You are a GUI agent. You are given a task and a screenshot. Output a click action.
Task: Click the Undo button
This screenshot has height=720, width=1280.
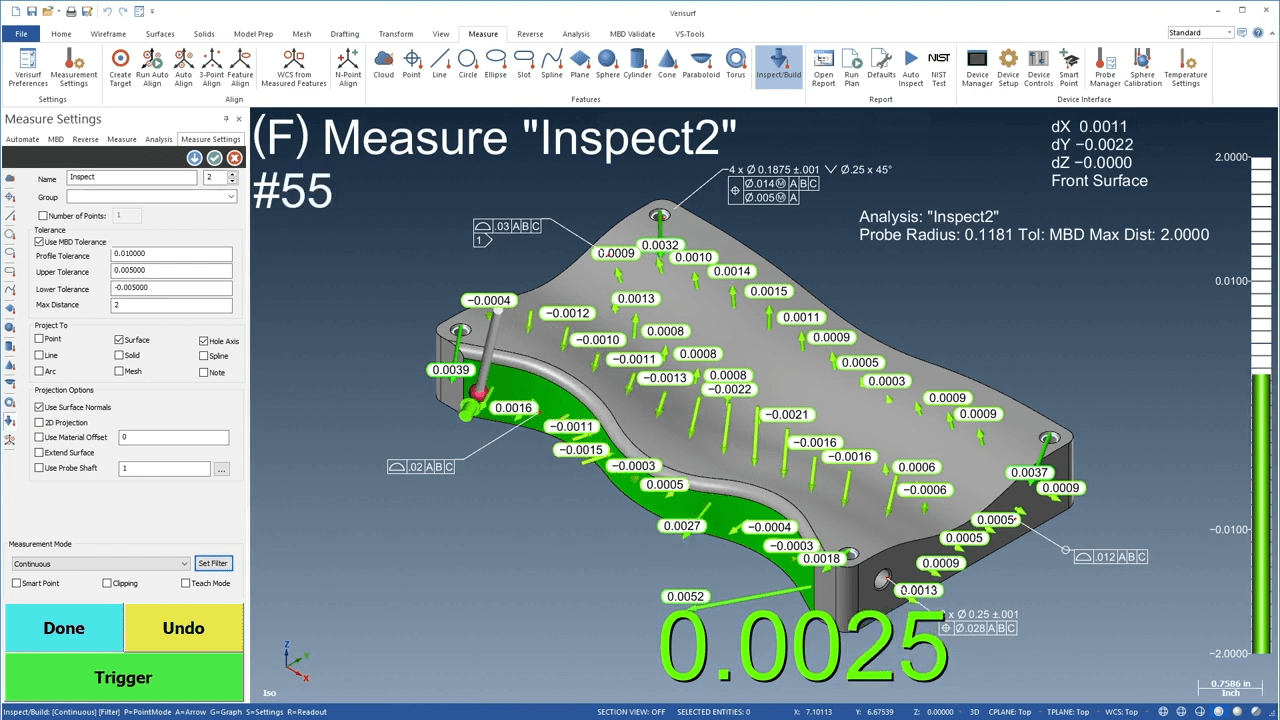tap(183, 628)
